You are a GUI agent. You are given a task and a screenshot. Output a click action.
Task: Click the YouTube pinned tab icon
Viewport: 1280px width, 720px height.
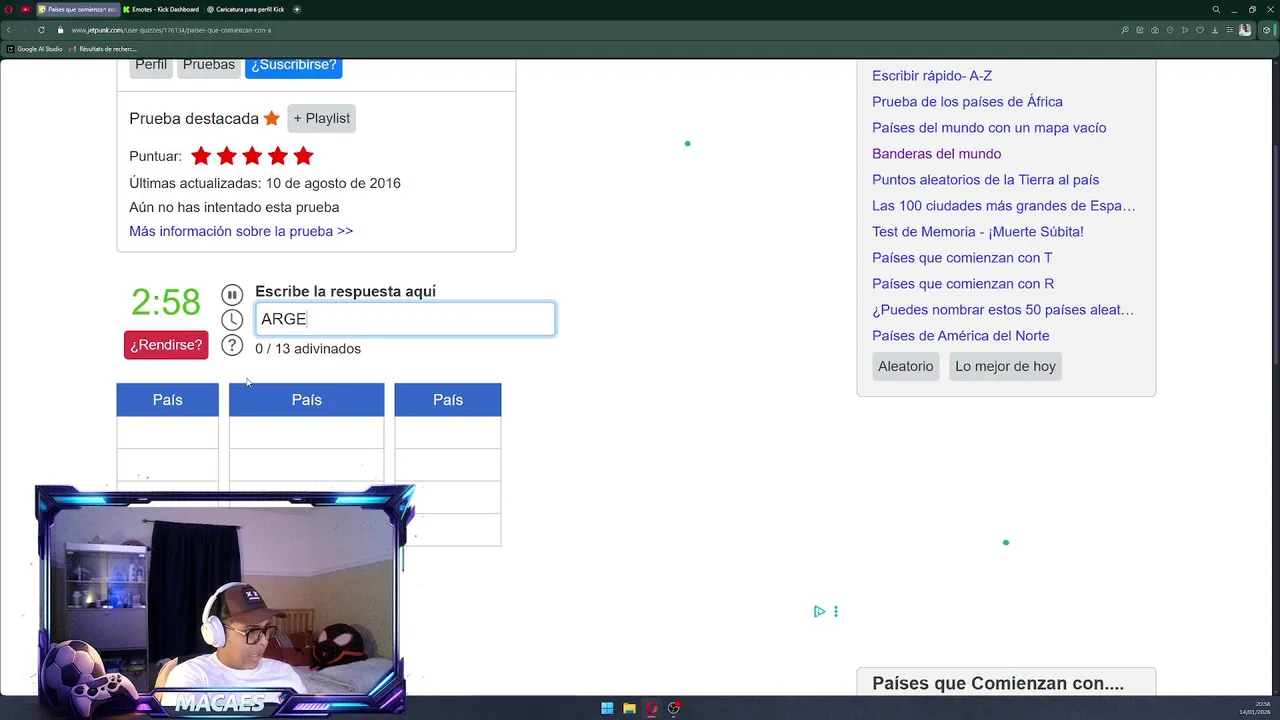click(x=25, y=9)
